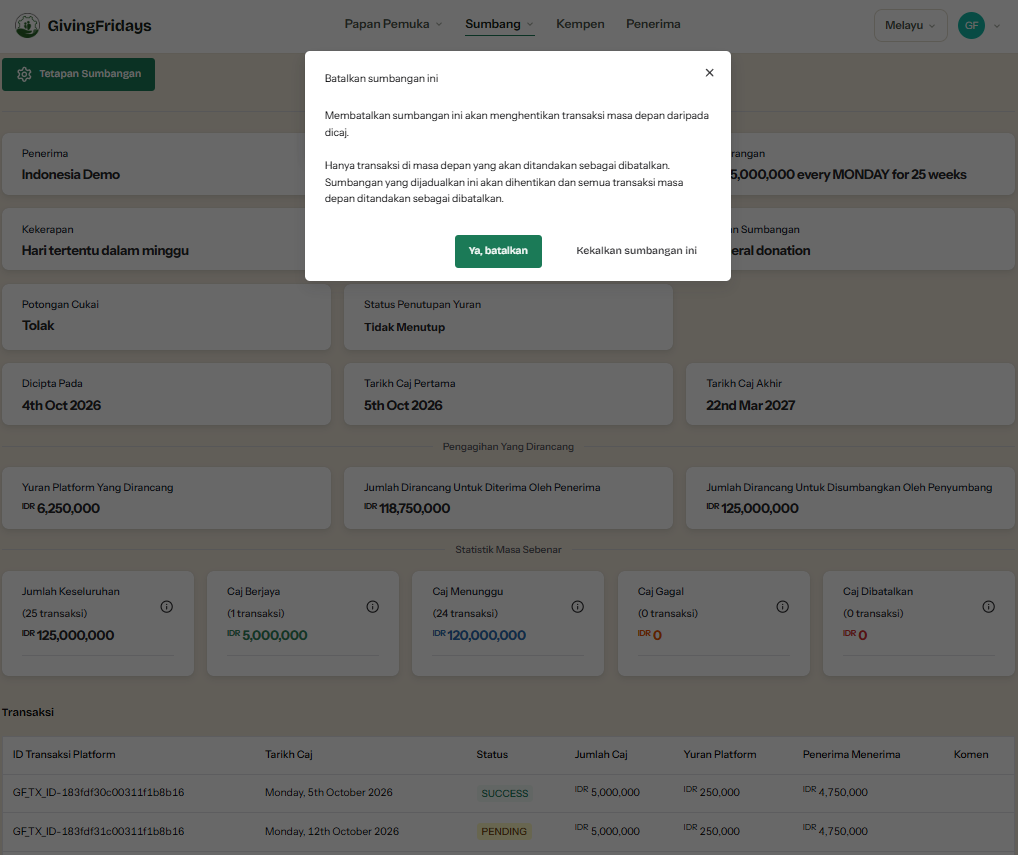Click the 4th Oct 2026 created date

[x=62, y=406]
